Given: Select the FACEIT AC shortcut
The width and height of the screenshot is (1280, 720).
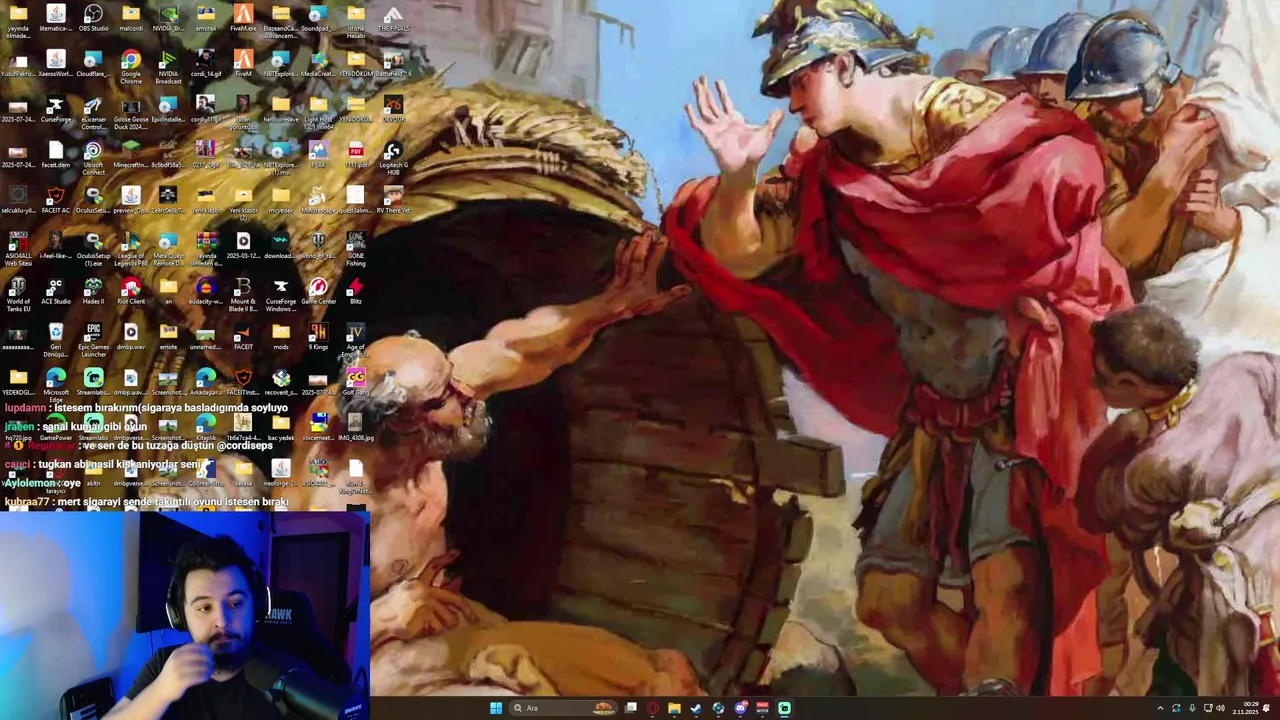Looking at the screenshot, I should 55,200.
